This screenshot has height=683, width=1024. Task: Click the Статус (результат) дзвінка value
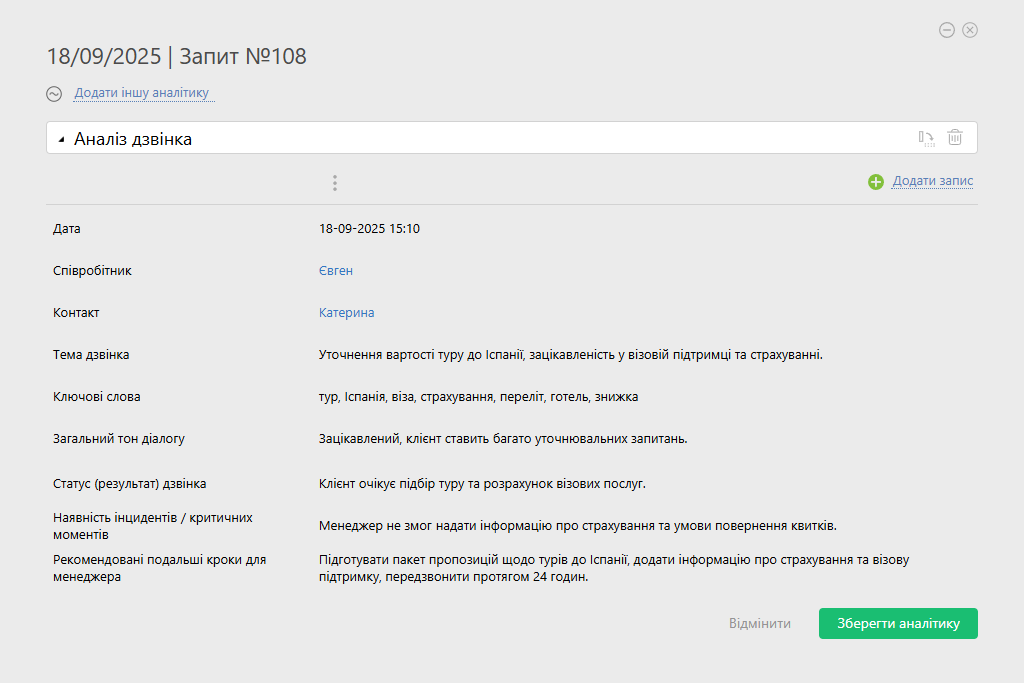point(482,484)
